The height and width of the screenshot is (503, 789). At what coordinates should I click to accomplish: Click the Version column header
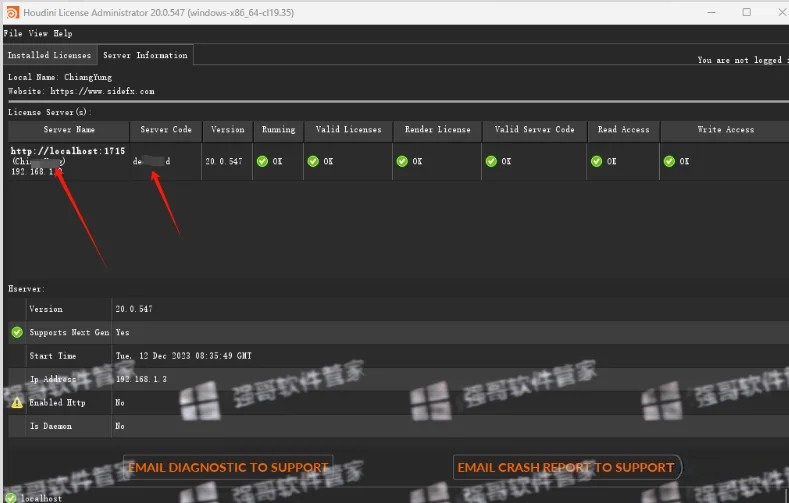pyautogui.click(x=227, y=130)
